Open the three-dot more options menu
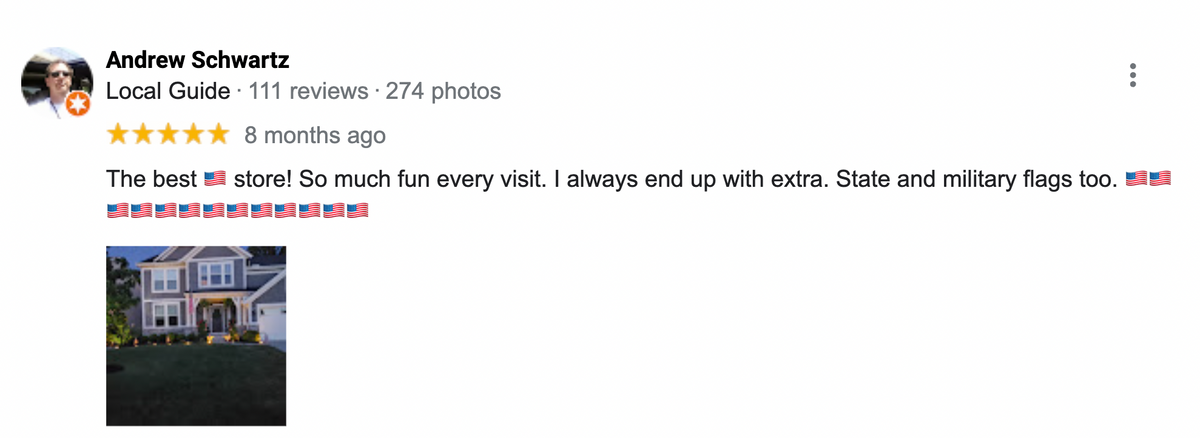 [x=1132, y=76]
